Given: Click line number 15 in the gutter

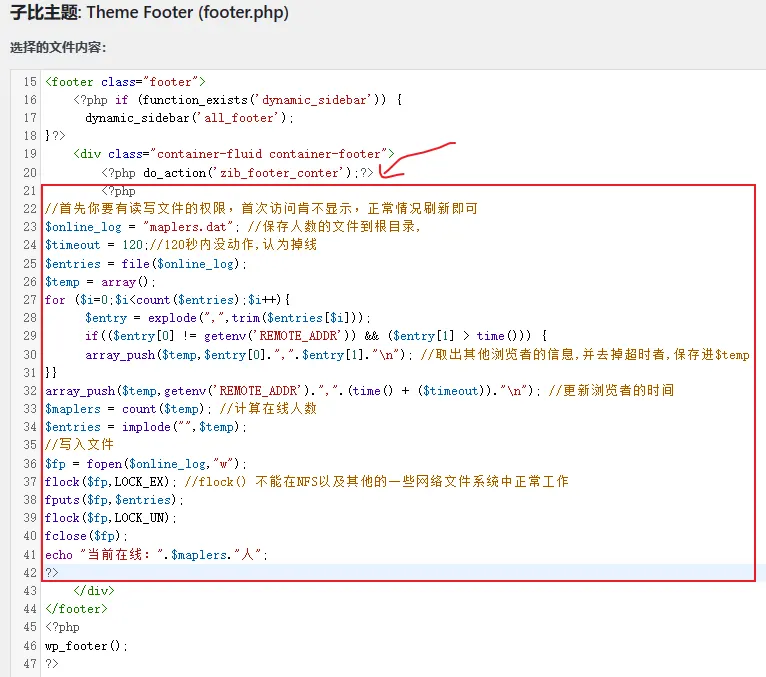Looking at the screenshot, I should tap(30, 82).
